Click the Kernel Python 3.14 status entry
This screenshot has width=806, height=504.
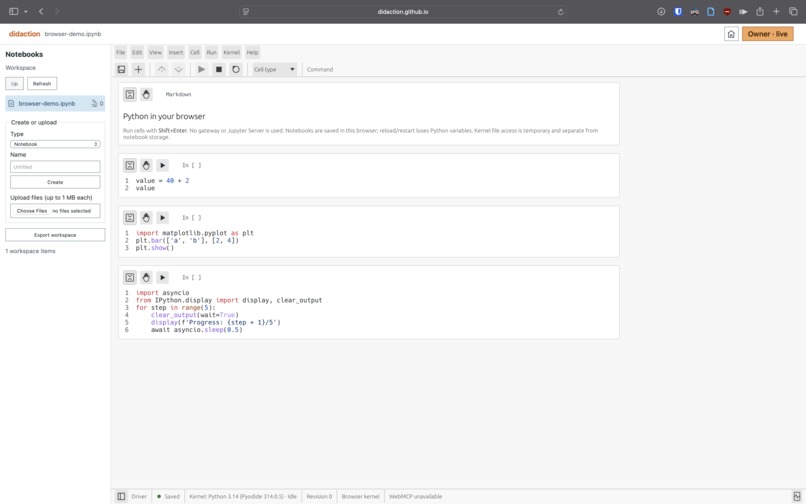click(x=243, y=496)
